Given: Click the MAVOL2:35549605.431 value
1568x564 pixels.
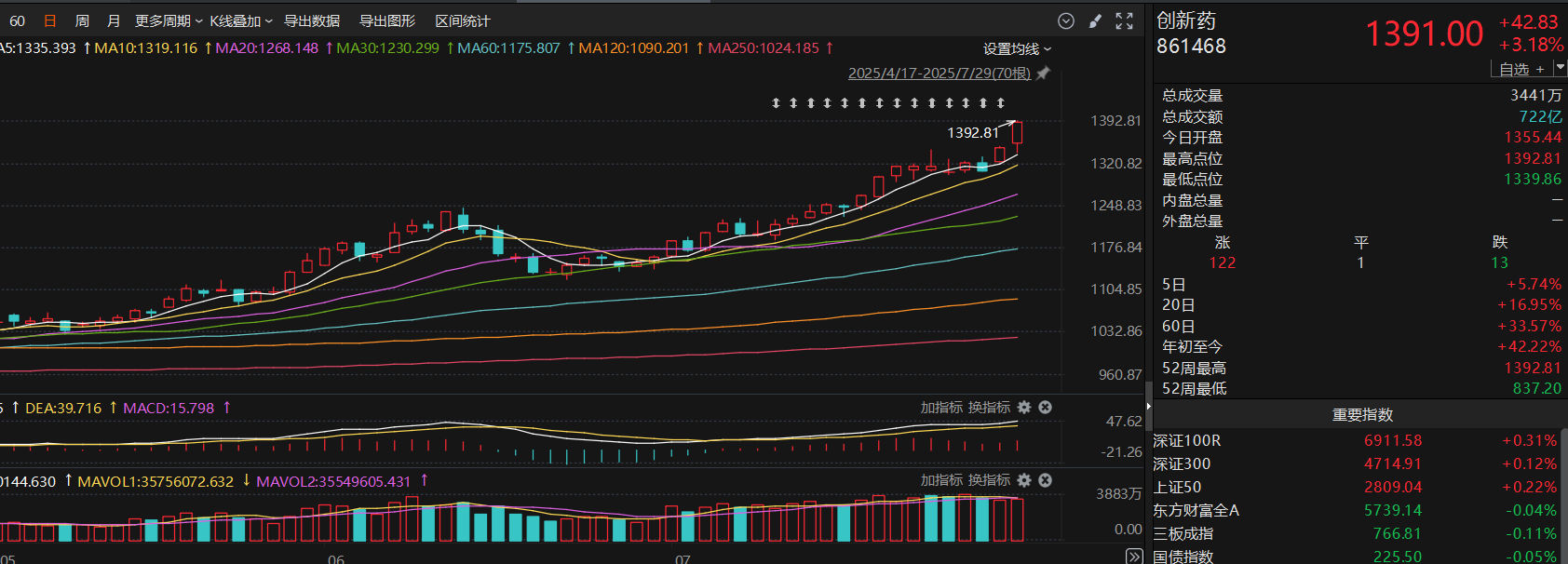Looking at the screenshot, I should coord(333,481).
